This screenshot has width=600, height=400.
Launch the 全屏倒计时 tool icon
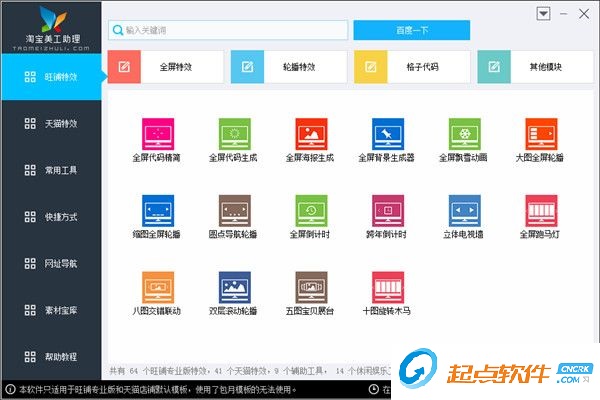[311, 211]
